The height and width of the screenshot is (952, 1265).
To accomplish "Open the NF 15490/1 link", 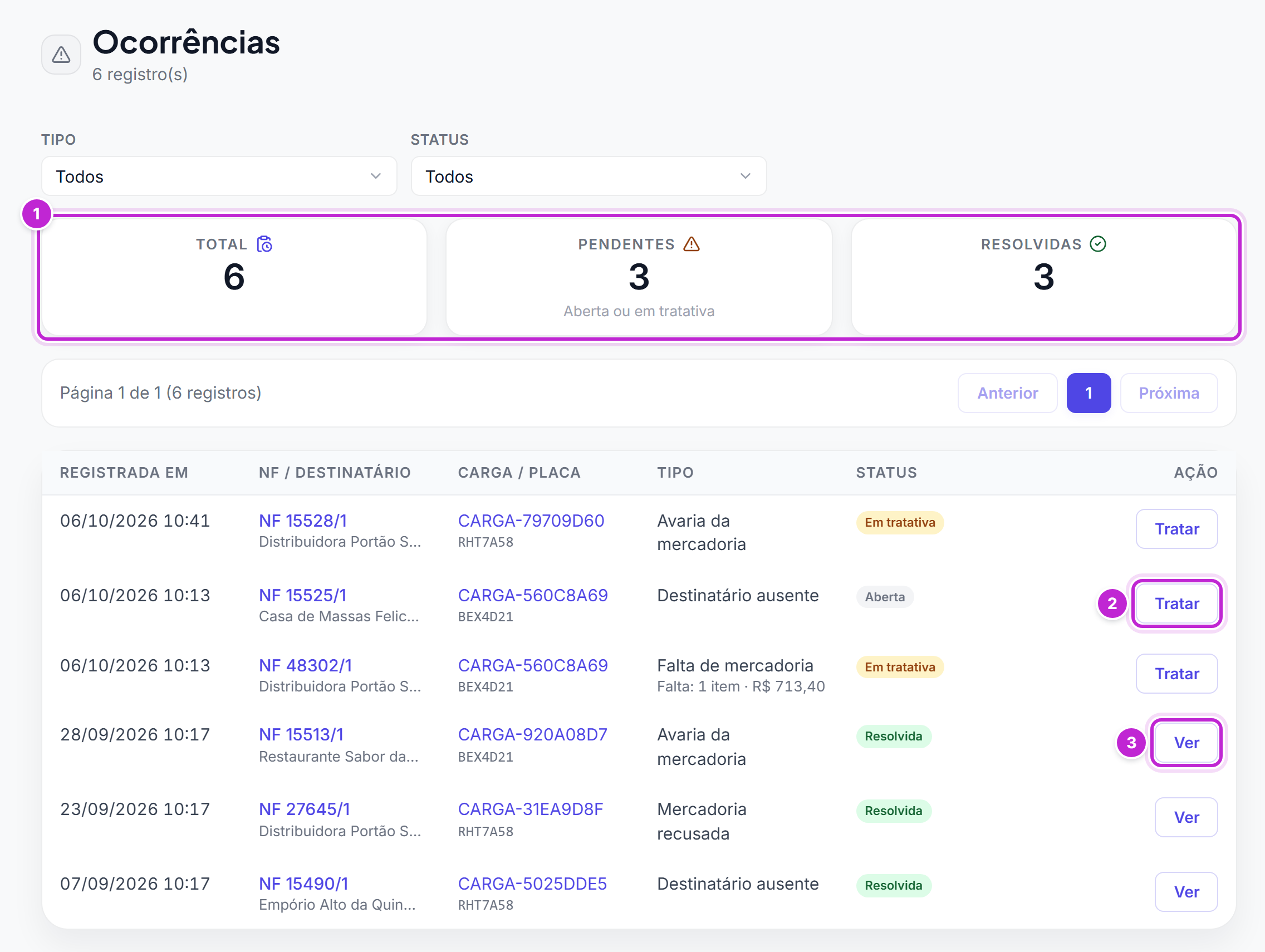I will click(x=303, y=884).
